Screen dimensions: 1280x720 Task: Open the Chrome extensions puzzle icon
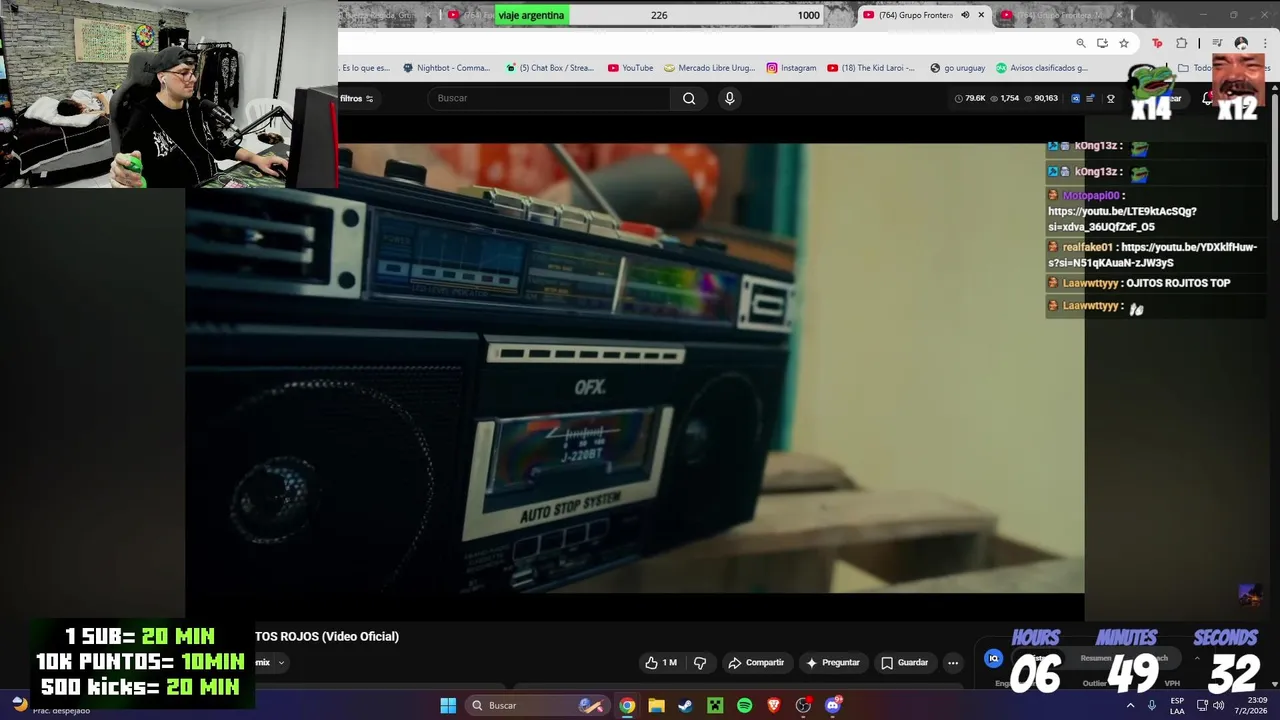1182,43
